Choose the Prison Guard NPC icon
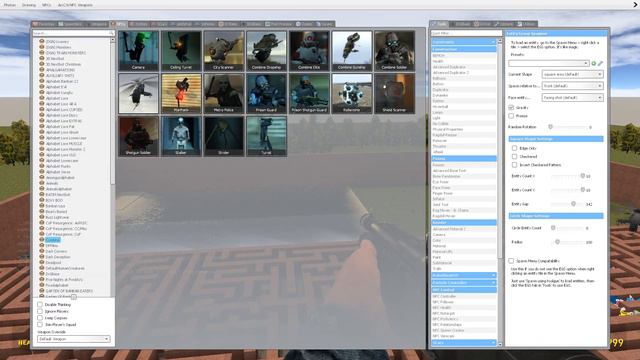Image resolution: width=640 pixels, height=360 pixels. [x=266, y=93]
